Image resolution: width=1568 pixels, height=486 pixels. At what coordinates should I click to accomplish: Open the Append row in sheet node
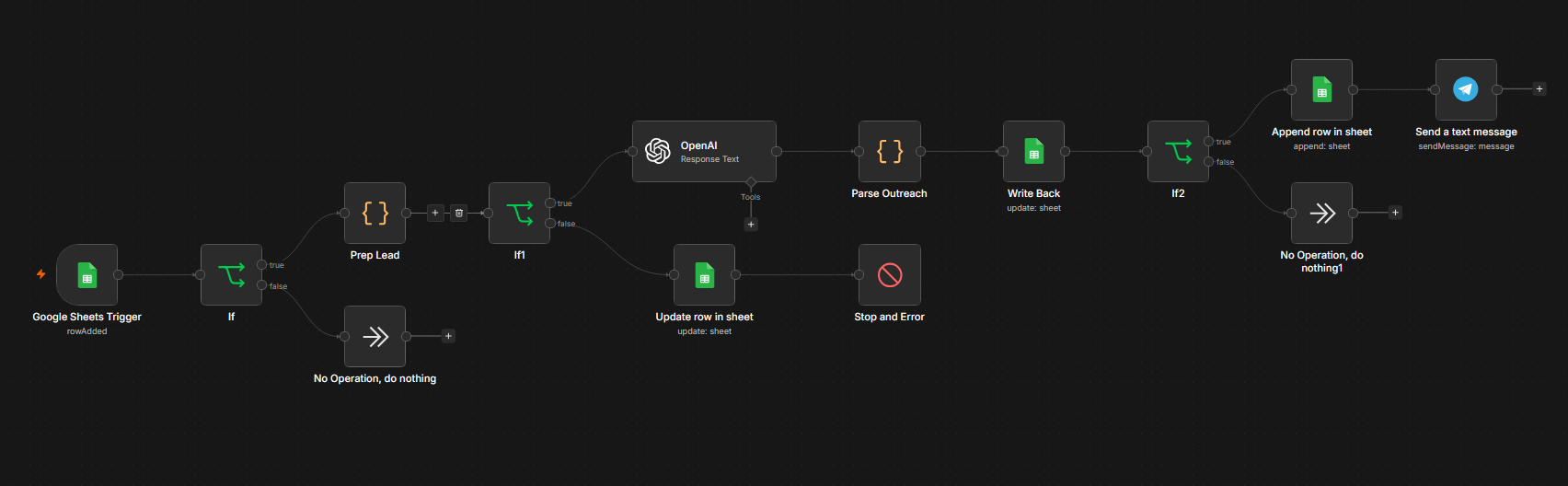tap(1321, 89)
